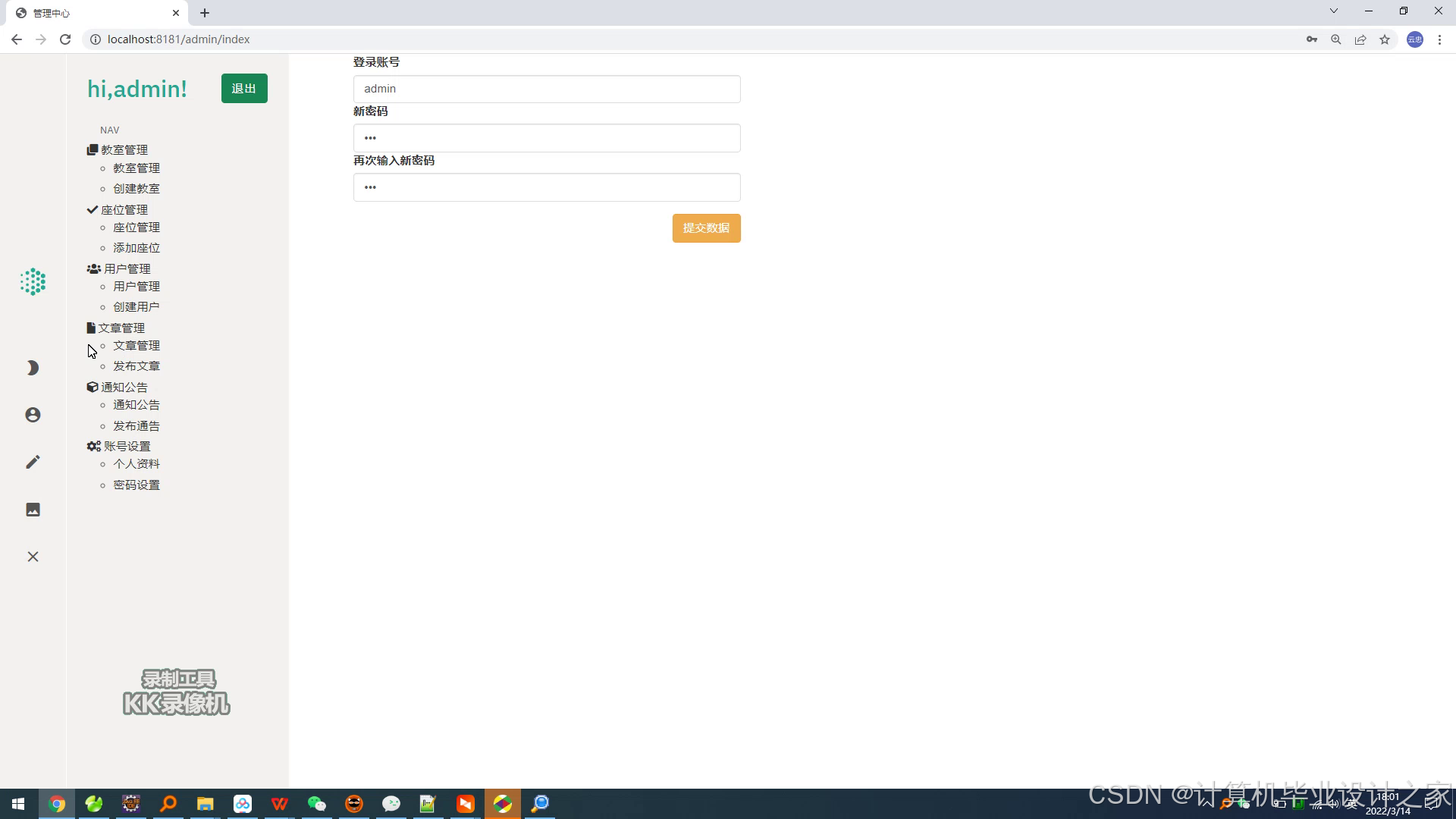1456x819 pixels.
Task: Click the site info icon in address bar
Action: (x=96, y=39)
